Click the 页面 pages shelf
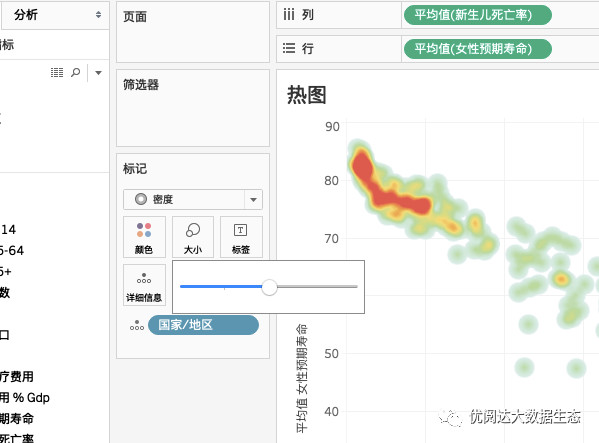Viewport: 599px width, 443px height. [193, 32]
